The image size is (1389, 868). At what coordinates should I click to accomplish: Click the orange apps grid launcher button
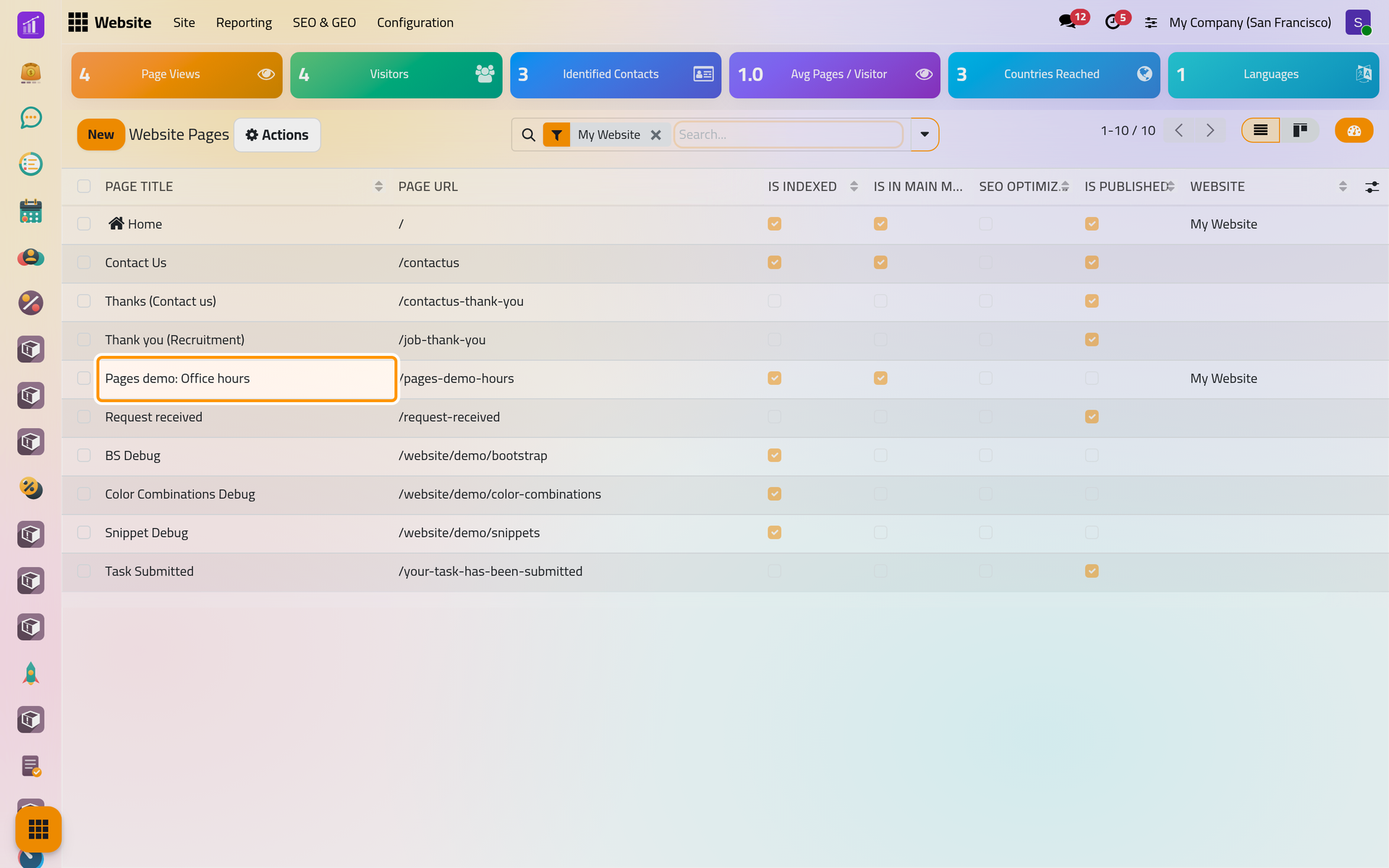pyautogui.click(x=38, y=829)
